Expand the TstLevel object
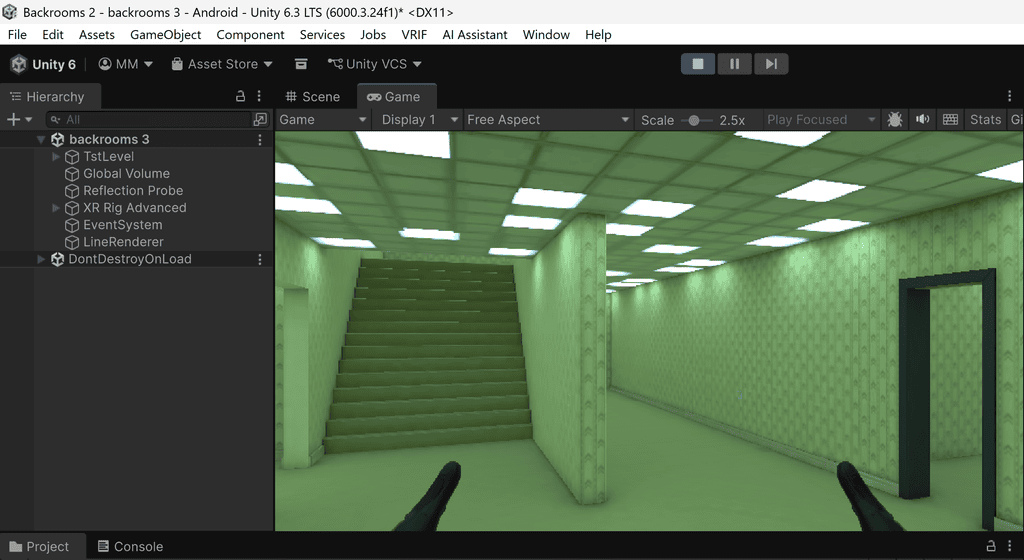This screenshot has height=560, width=1024. pyautogui.click(x=56, y=157)
